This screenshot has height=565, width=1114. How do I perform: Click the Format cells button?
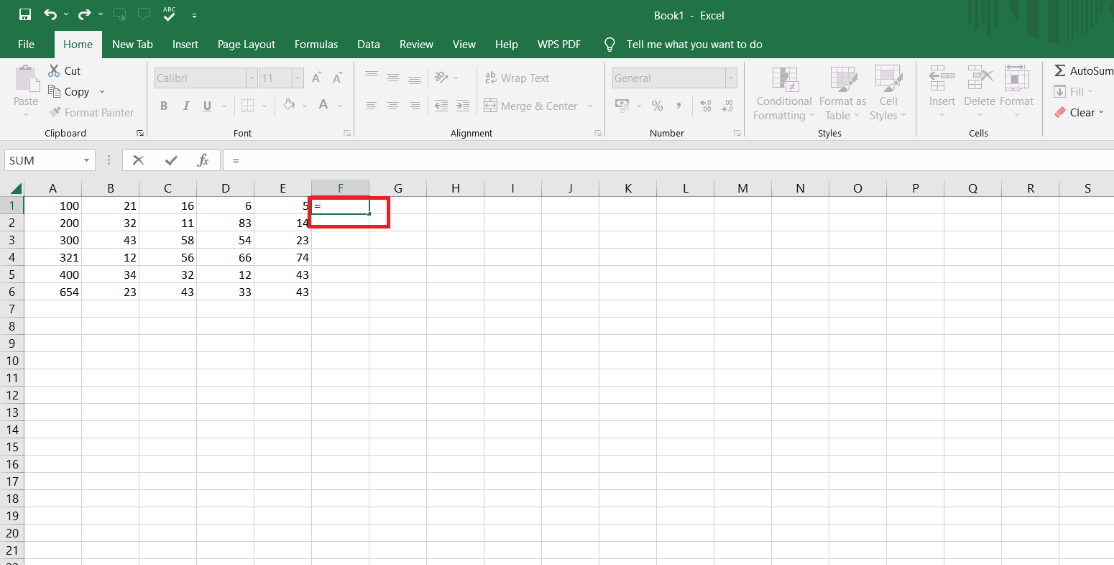1017,91
